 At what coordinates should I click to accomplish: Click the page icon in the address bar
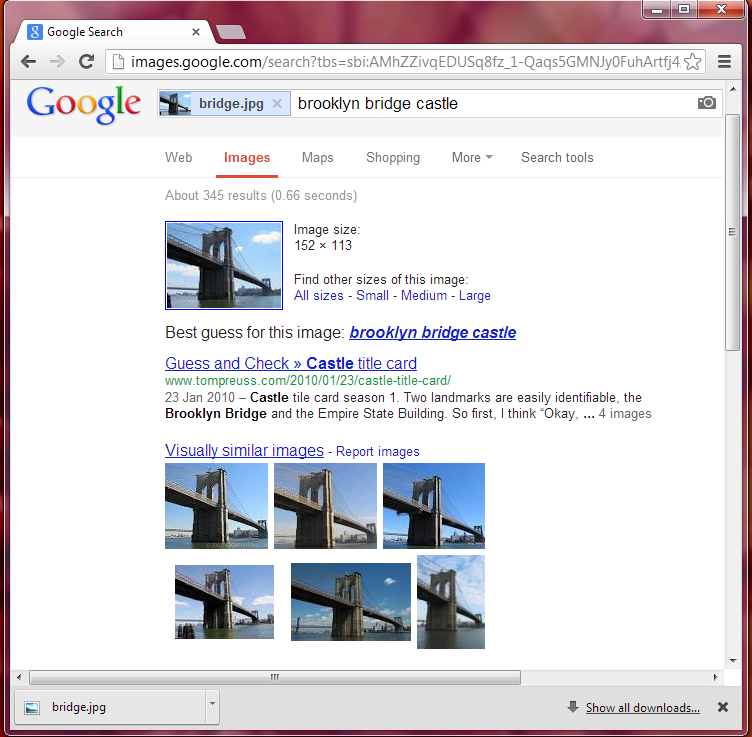tap(118, 62)
